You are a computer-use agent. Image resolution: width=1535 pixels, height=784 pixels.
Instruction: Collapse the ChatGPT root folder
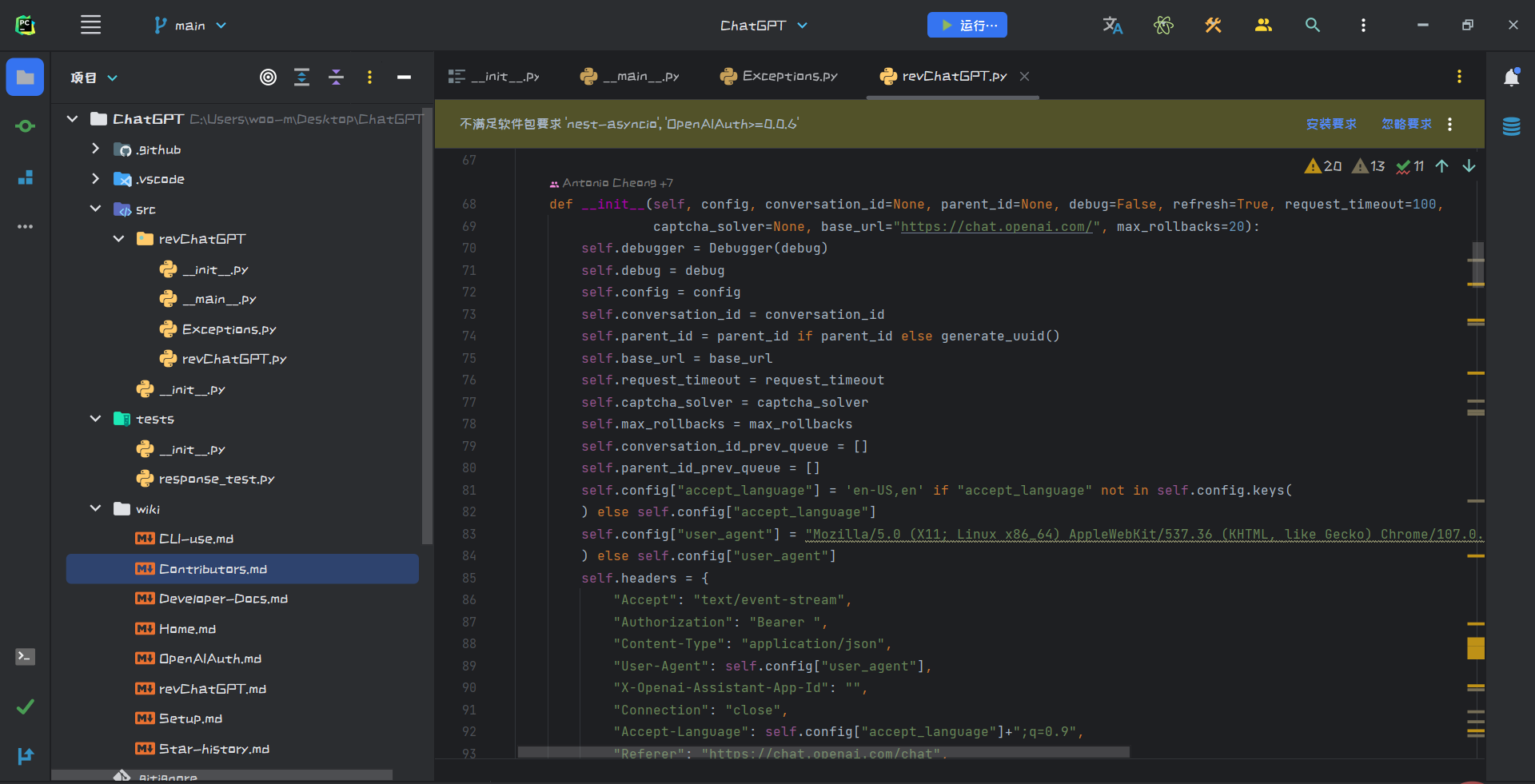pos(72,119)
